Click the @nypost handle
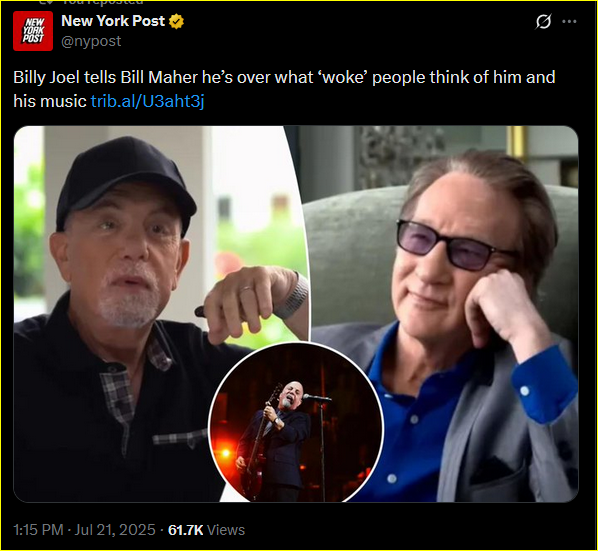 (91, 41)
